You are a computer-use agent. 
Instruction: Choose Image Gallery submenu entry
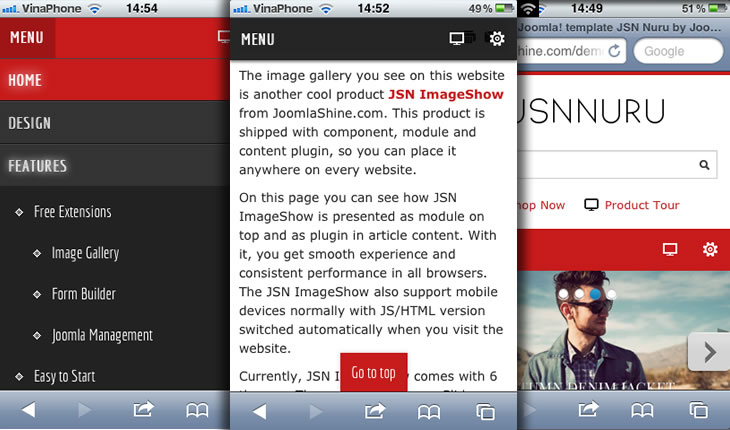(x=85, y=253)
